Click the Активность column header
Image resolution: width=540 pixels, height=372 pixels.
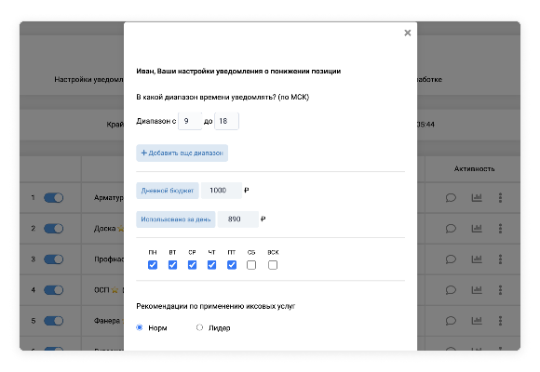tap(474, 169)
